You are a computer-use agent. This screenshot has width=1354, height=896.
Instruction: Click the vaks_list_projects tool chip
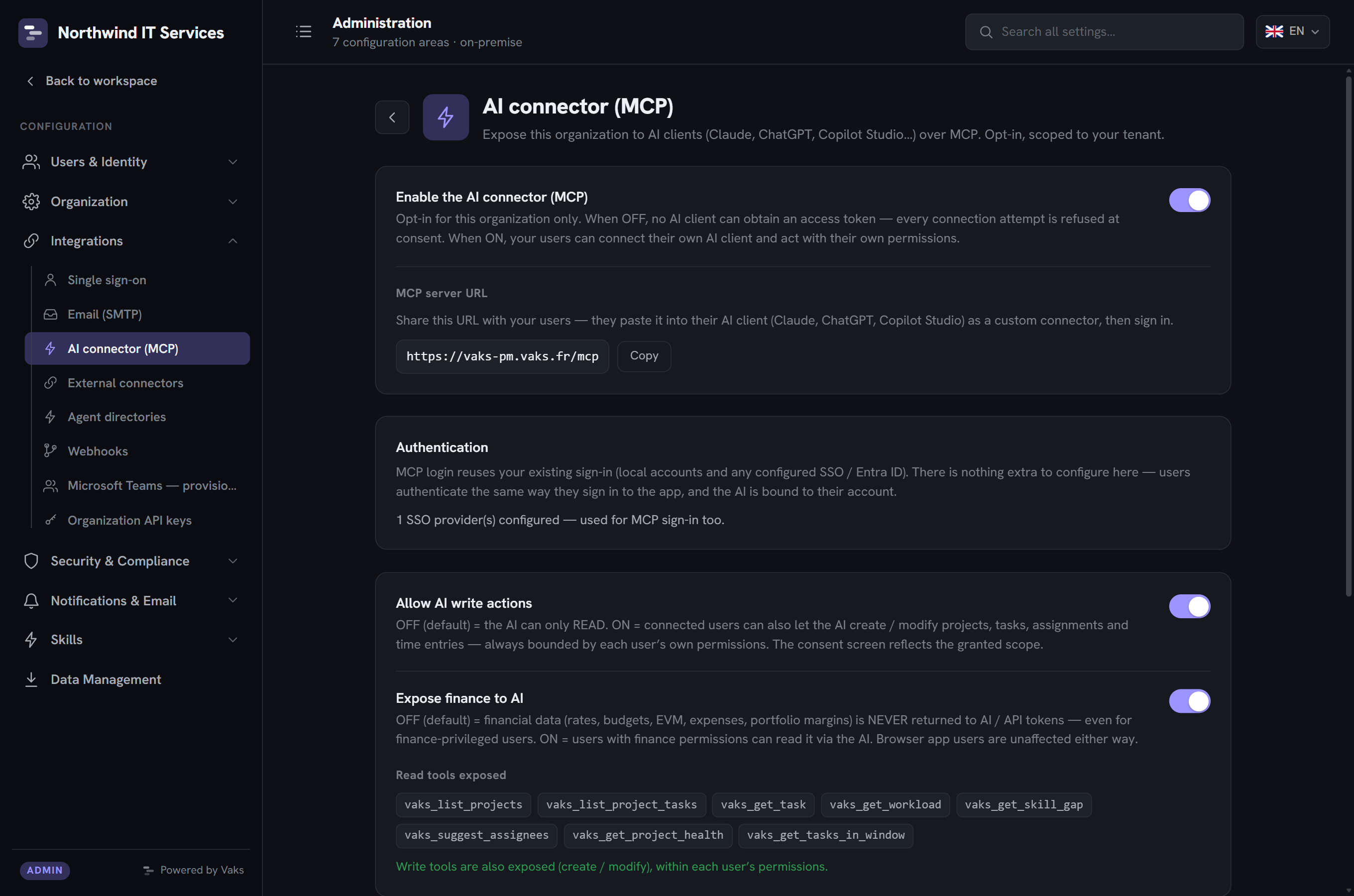point(463,804)
